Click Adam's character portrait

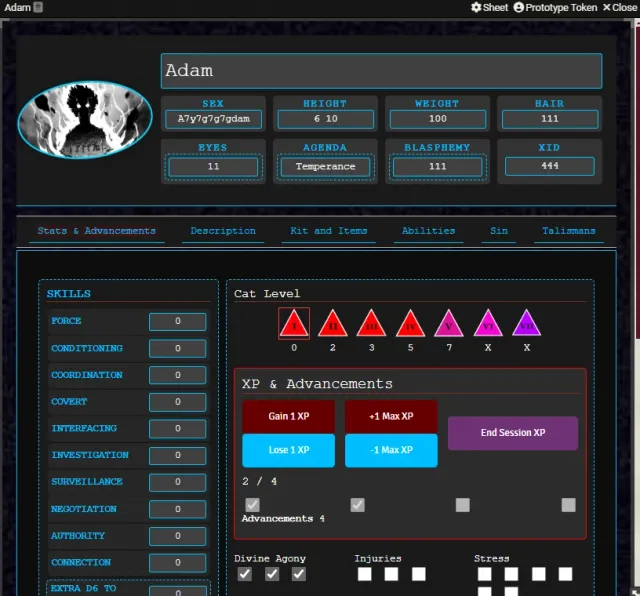coord(85,119)
